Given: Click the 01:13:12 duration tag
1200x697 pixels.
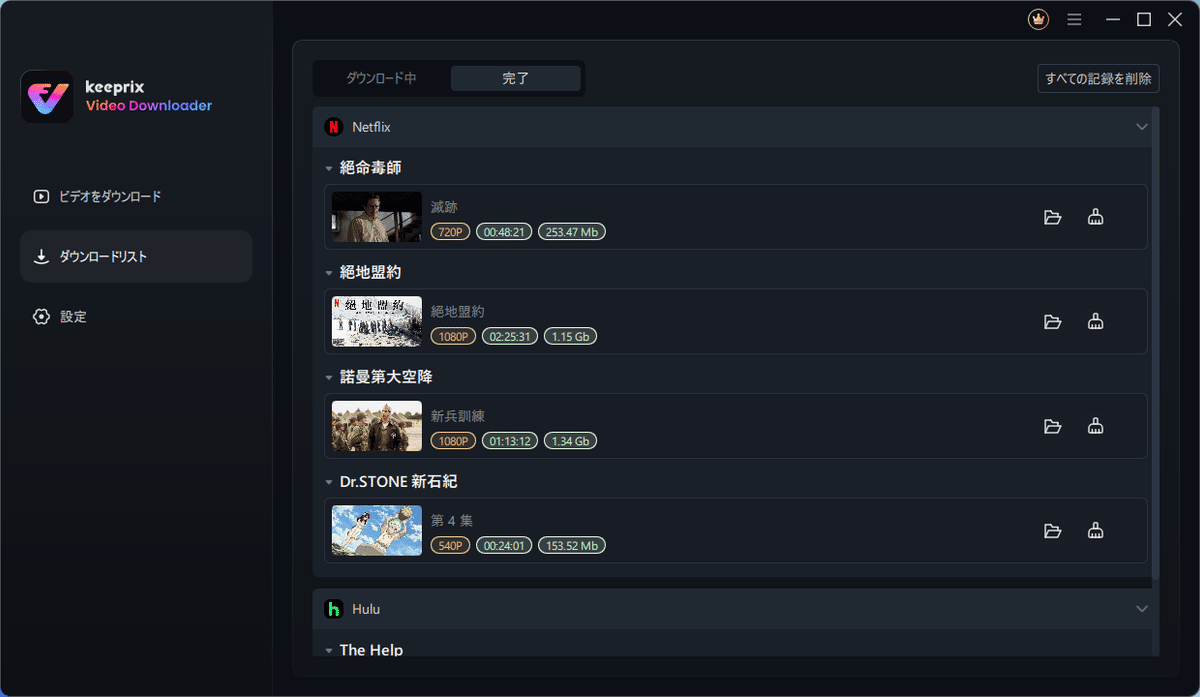Looking at the screenshot, I should (x=510, y=441).
